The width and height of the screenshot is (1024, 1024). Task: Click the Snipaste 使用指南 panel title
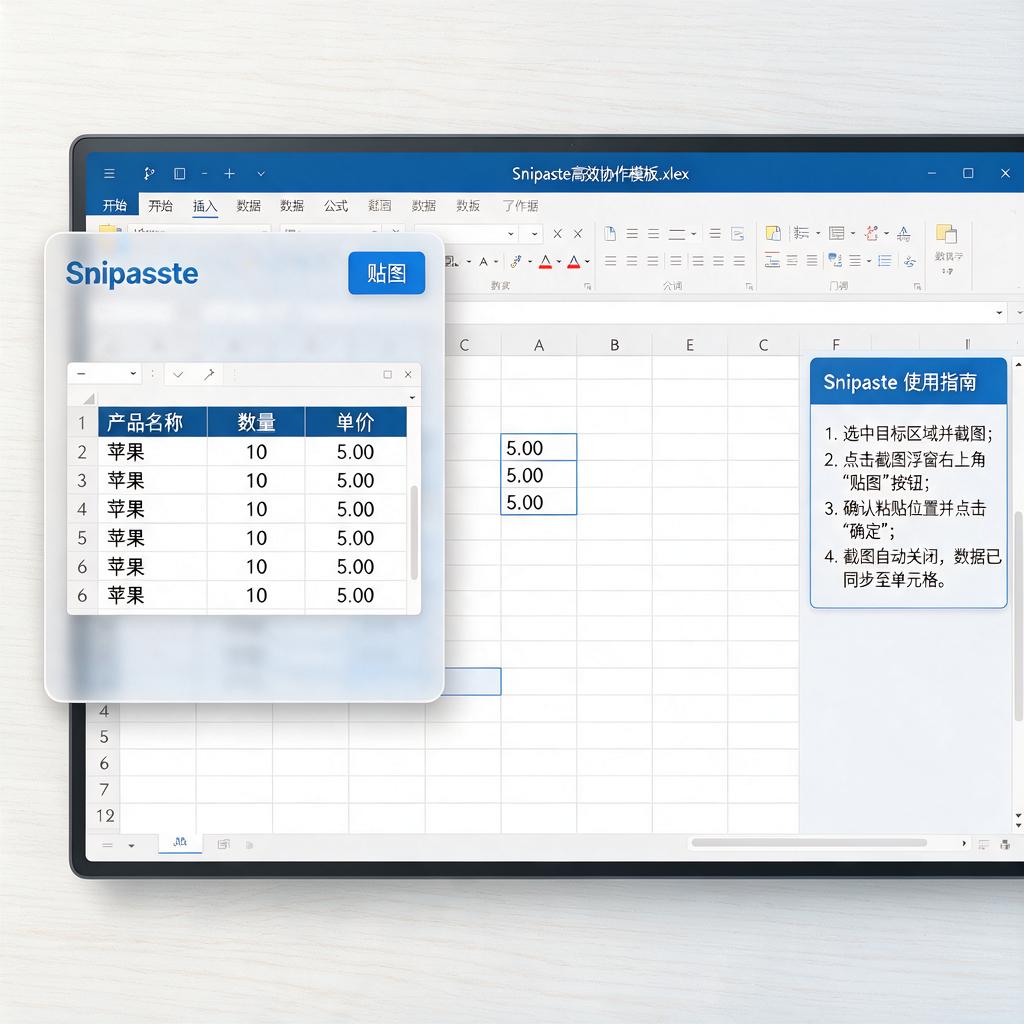tap(900, 382)
